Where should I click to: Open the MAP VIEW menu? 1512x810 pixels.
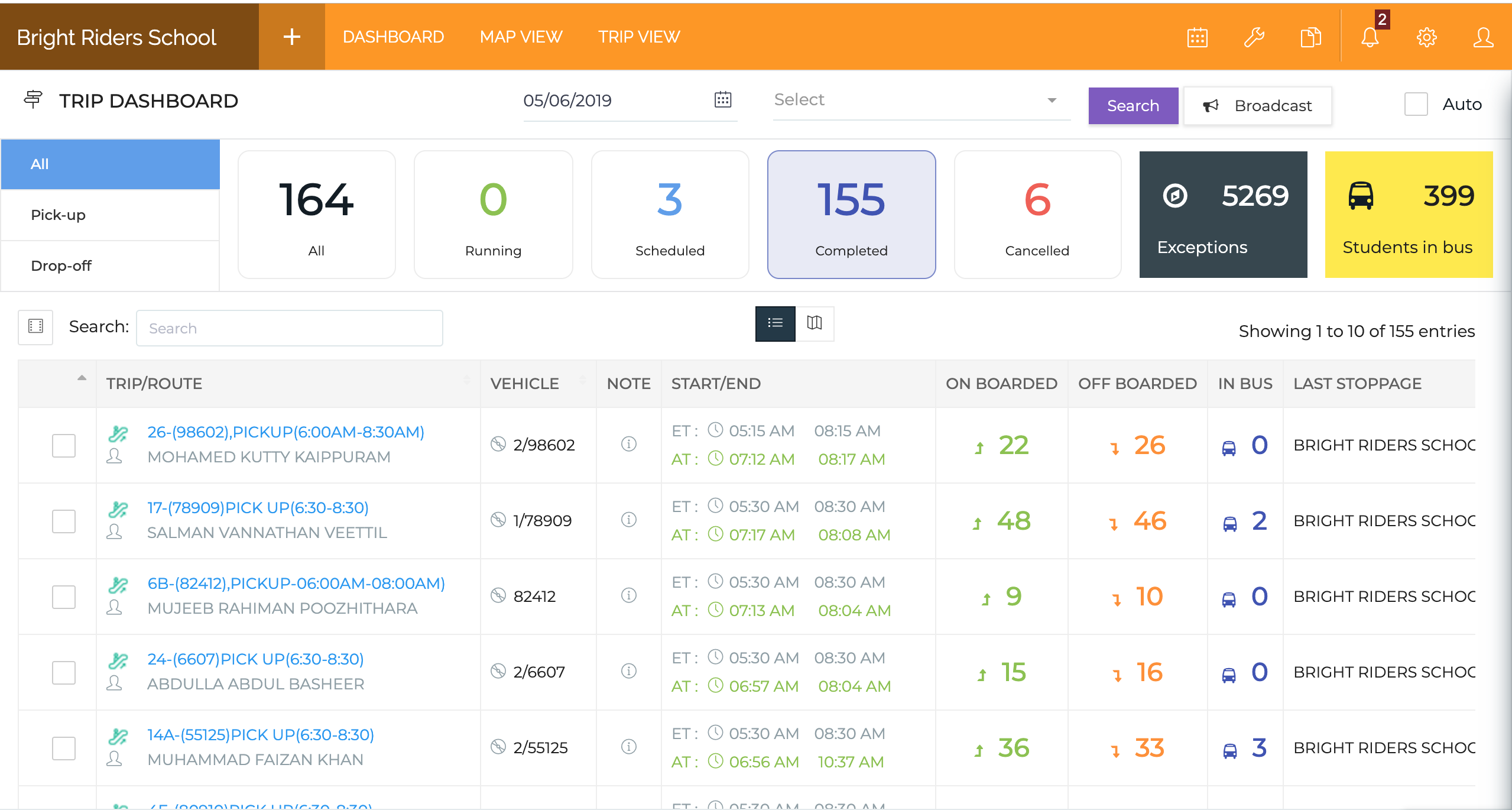coord(521,37)
